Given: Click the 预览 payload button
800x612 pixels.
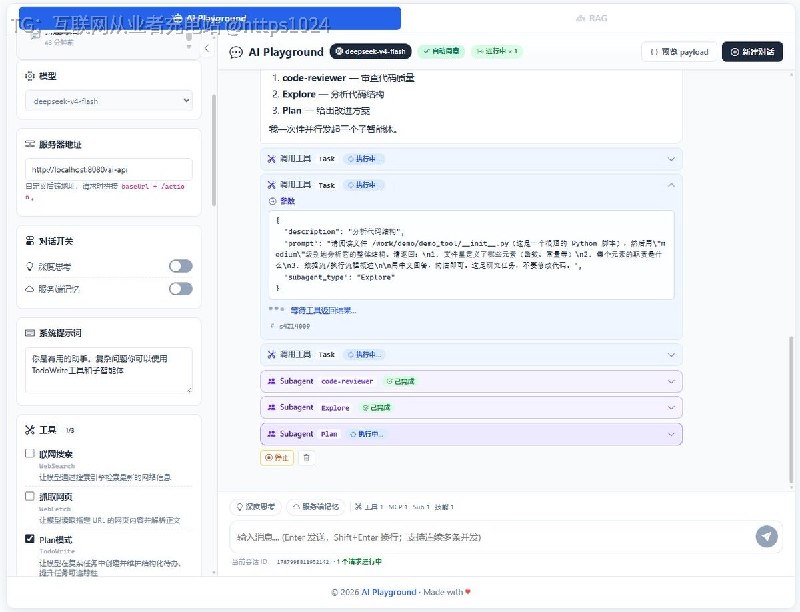Looking at the screenshot, I should tap(679, 52).
